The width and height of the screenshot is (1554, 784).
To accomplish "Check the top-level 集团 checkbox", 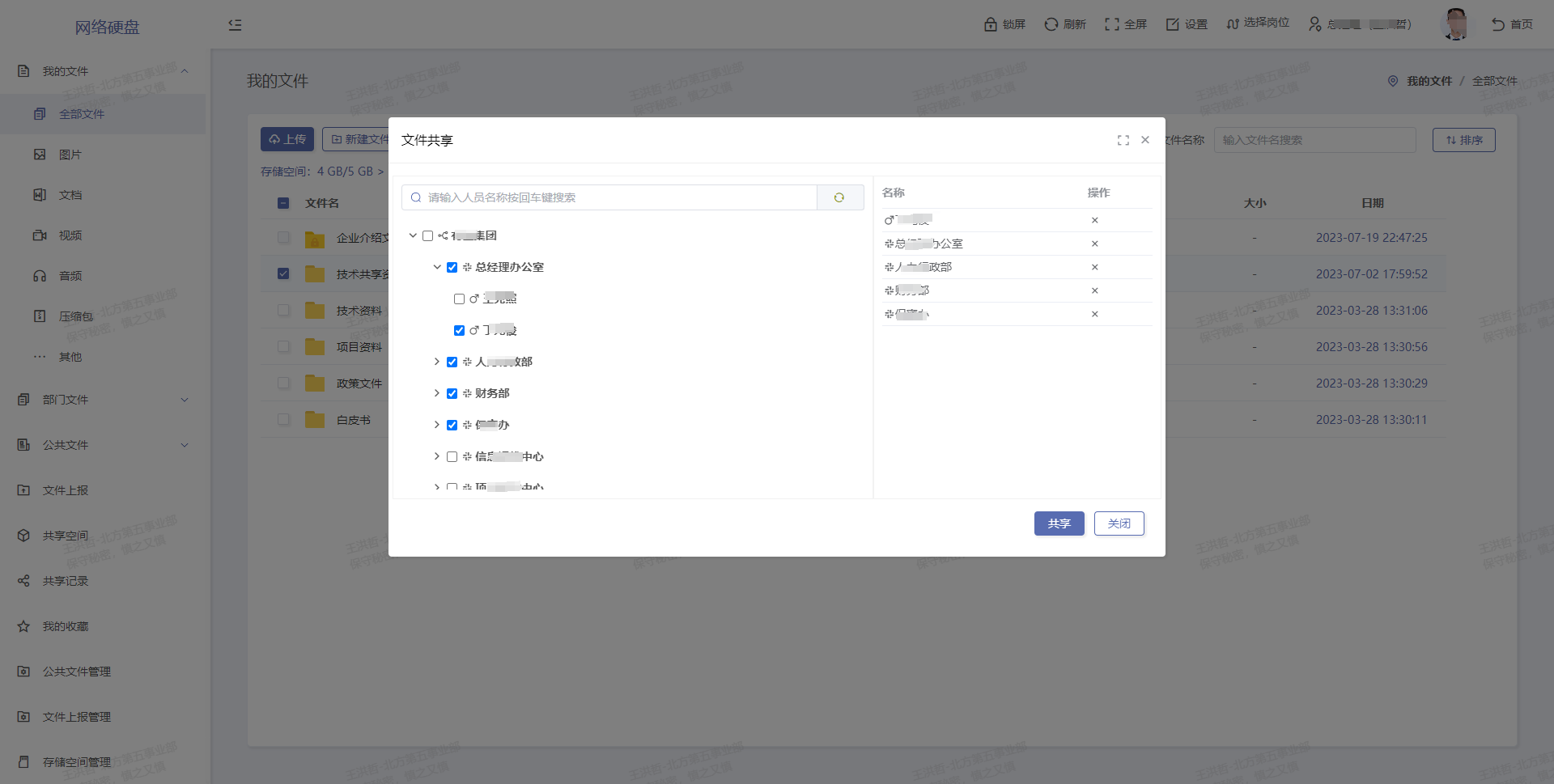I will point(427,235).
